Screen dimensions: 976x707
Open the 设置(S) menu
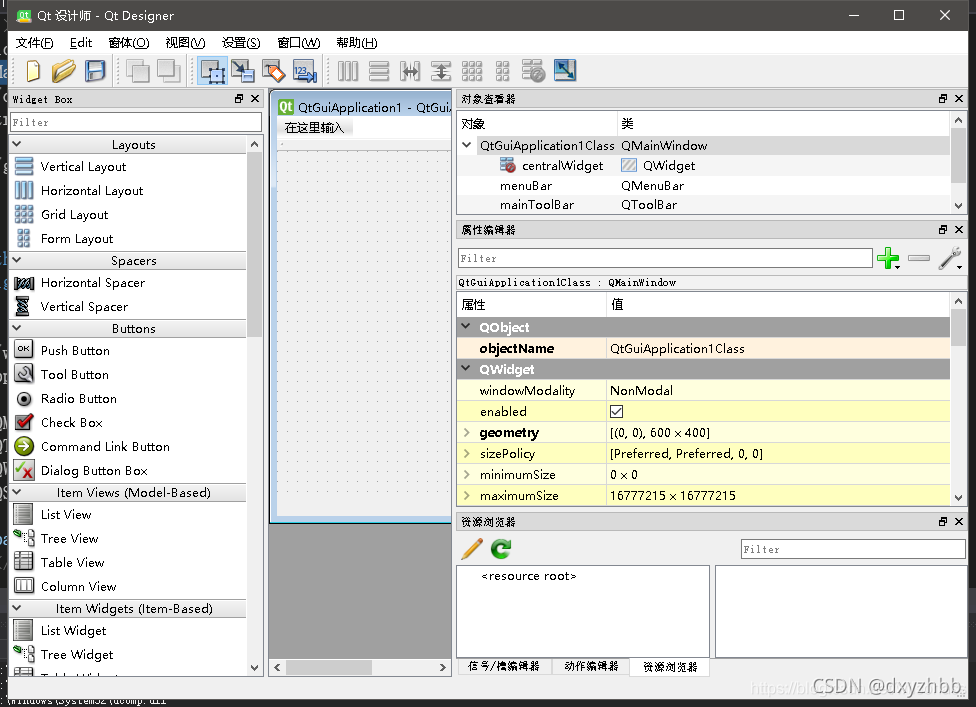point(241,42)
